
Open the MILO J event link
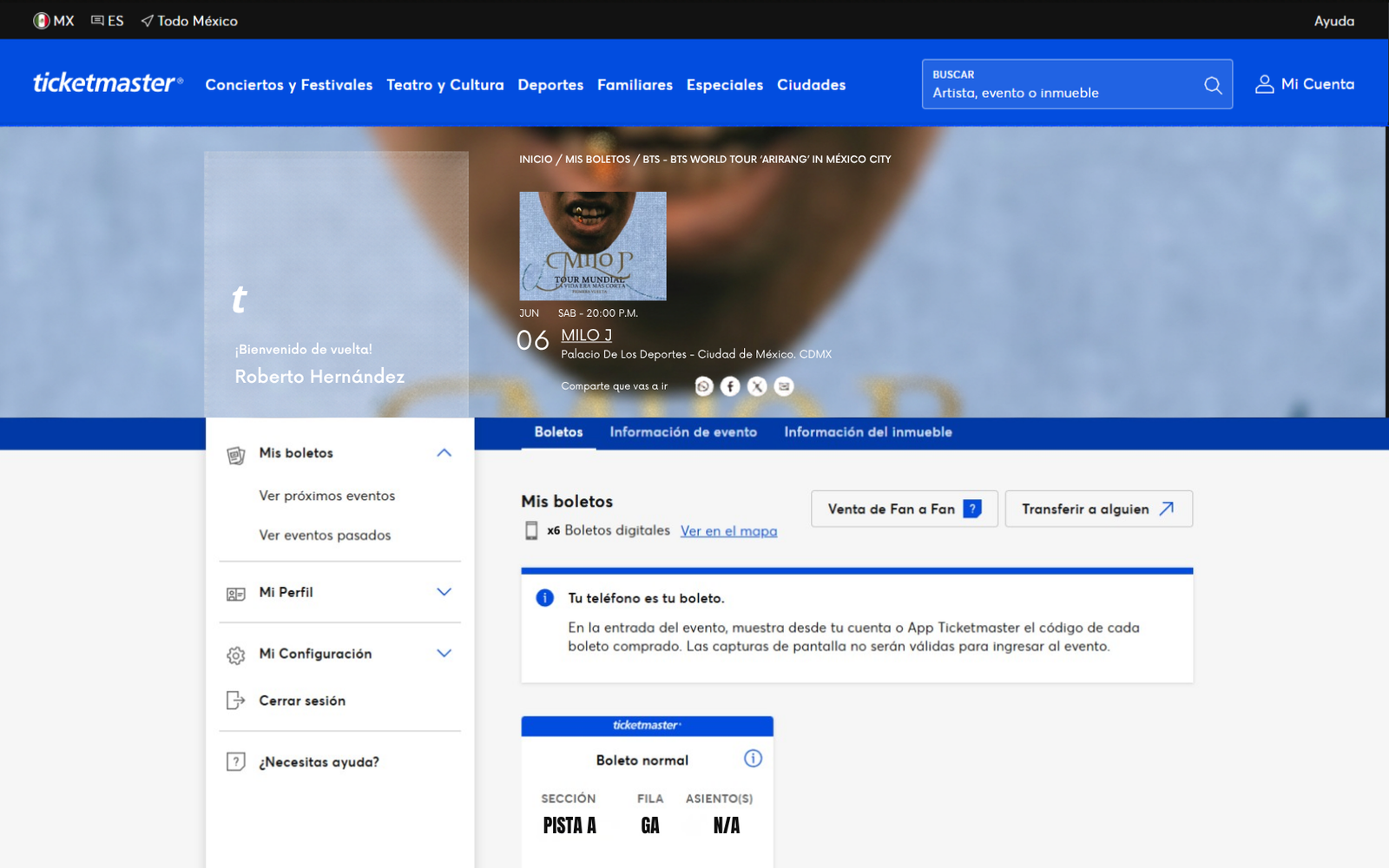[x=587, y=335]
